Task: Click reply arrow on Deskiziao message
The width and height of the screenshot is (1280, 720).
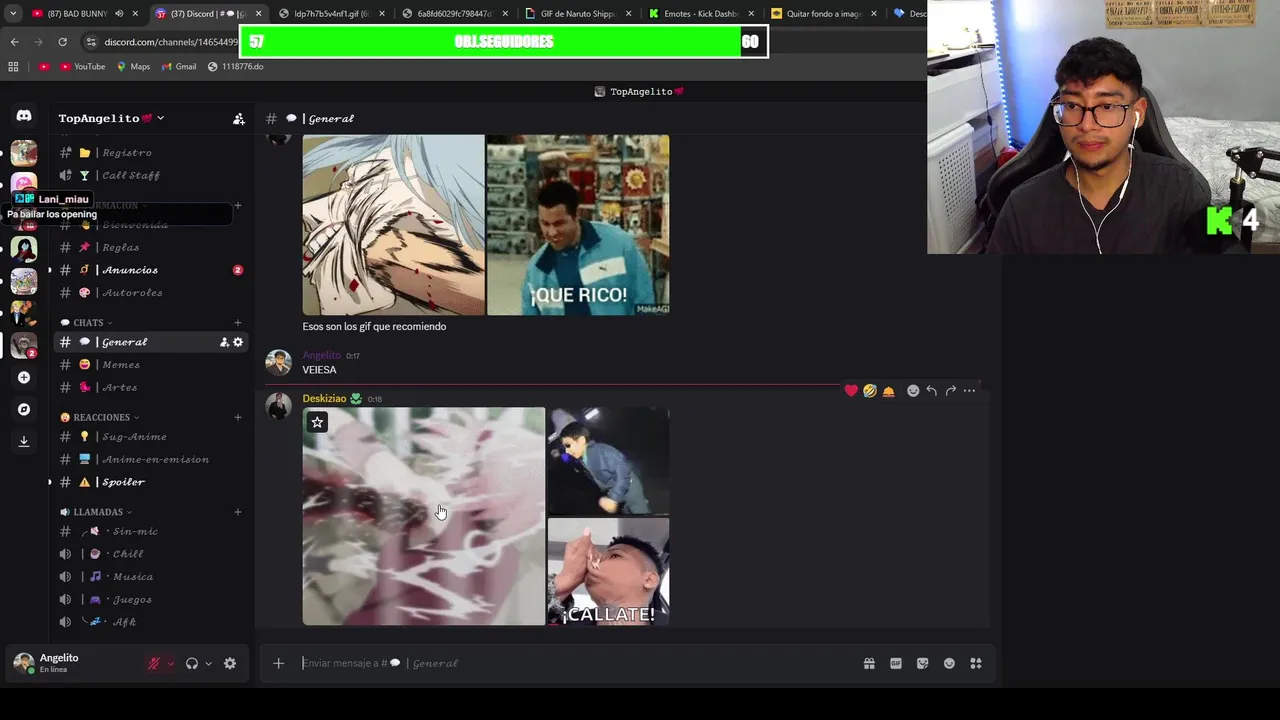Action: (931, 391)
